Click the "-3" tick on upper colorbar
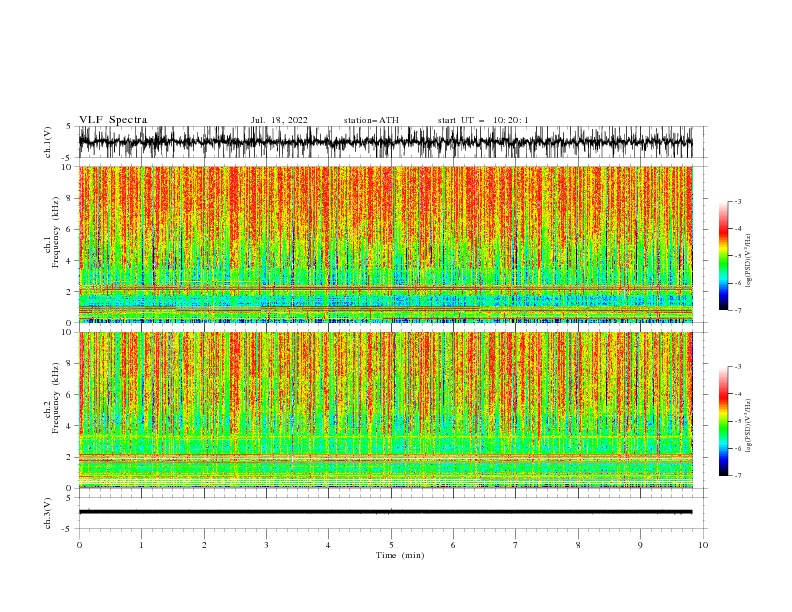The height and width of the screenshot is (612, 792). click(738, 201)
